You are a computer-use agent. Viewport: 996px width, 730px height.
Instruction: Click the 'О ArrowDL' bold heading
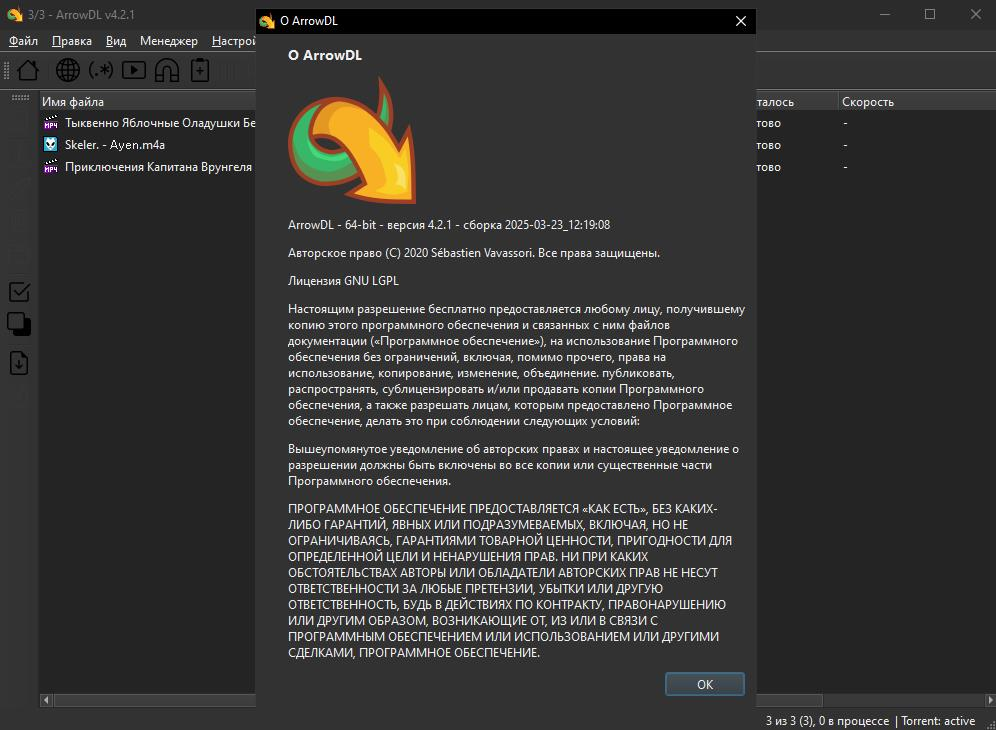pos(325,55)
